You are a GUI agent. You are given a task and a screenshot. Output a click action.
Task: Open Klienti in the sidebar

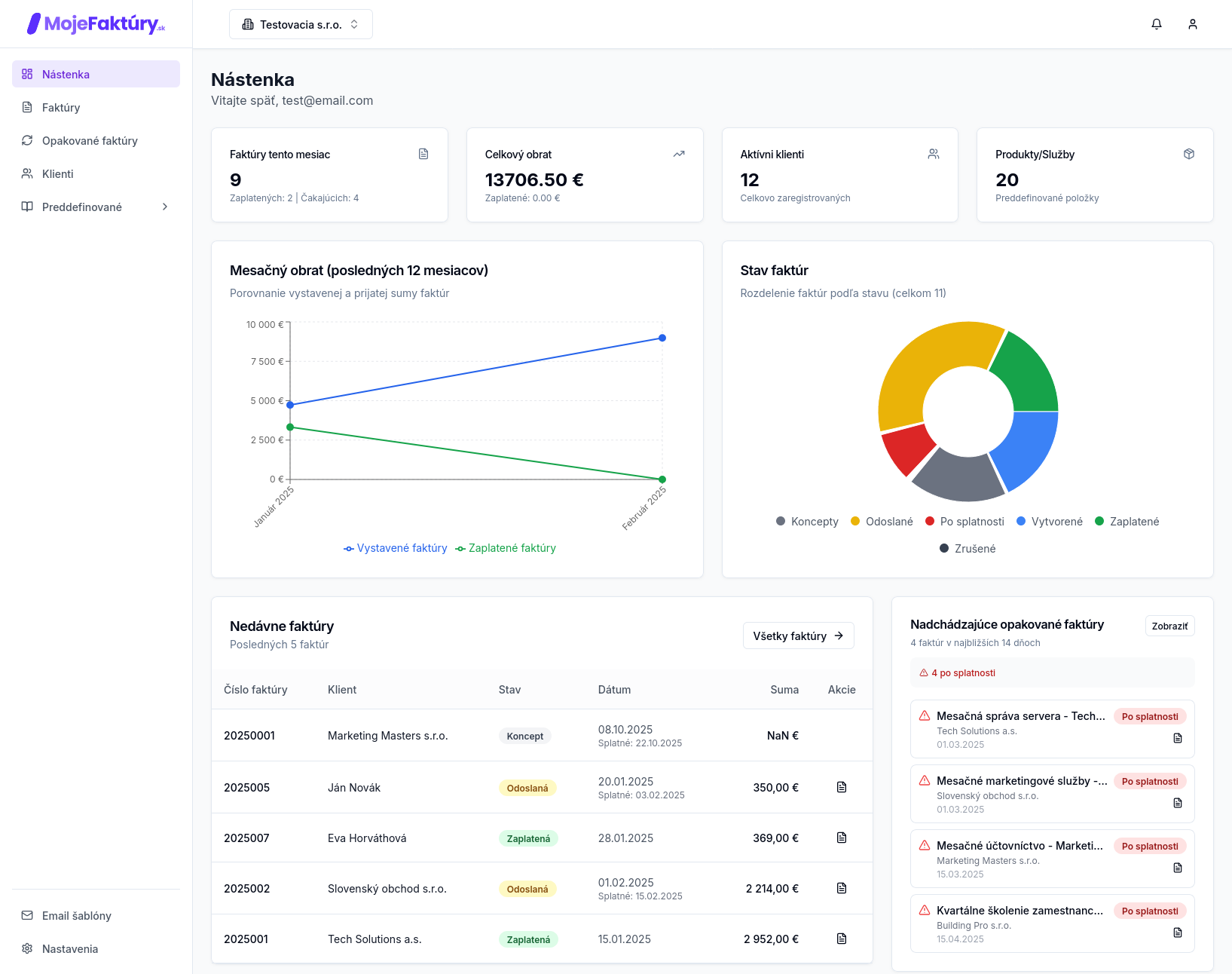(58, 174)
